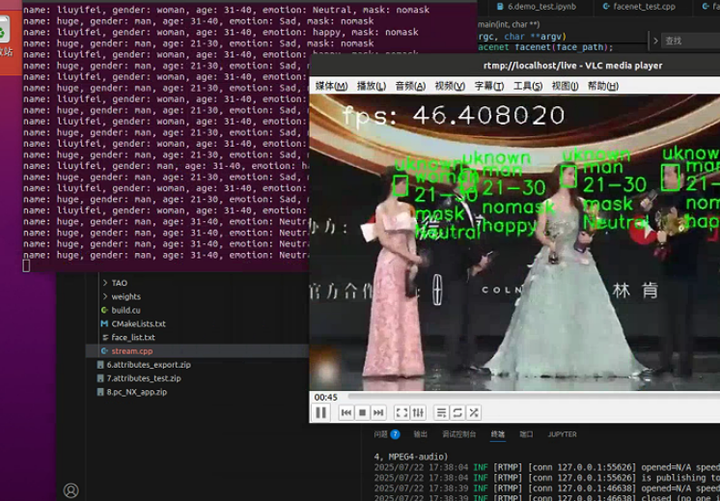Image resolution: width=720 pixels, height=501 pixels.
Task: Open VLC extended settings (equalizer icon)
Action: click(418, 412)
